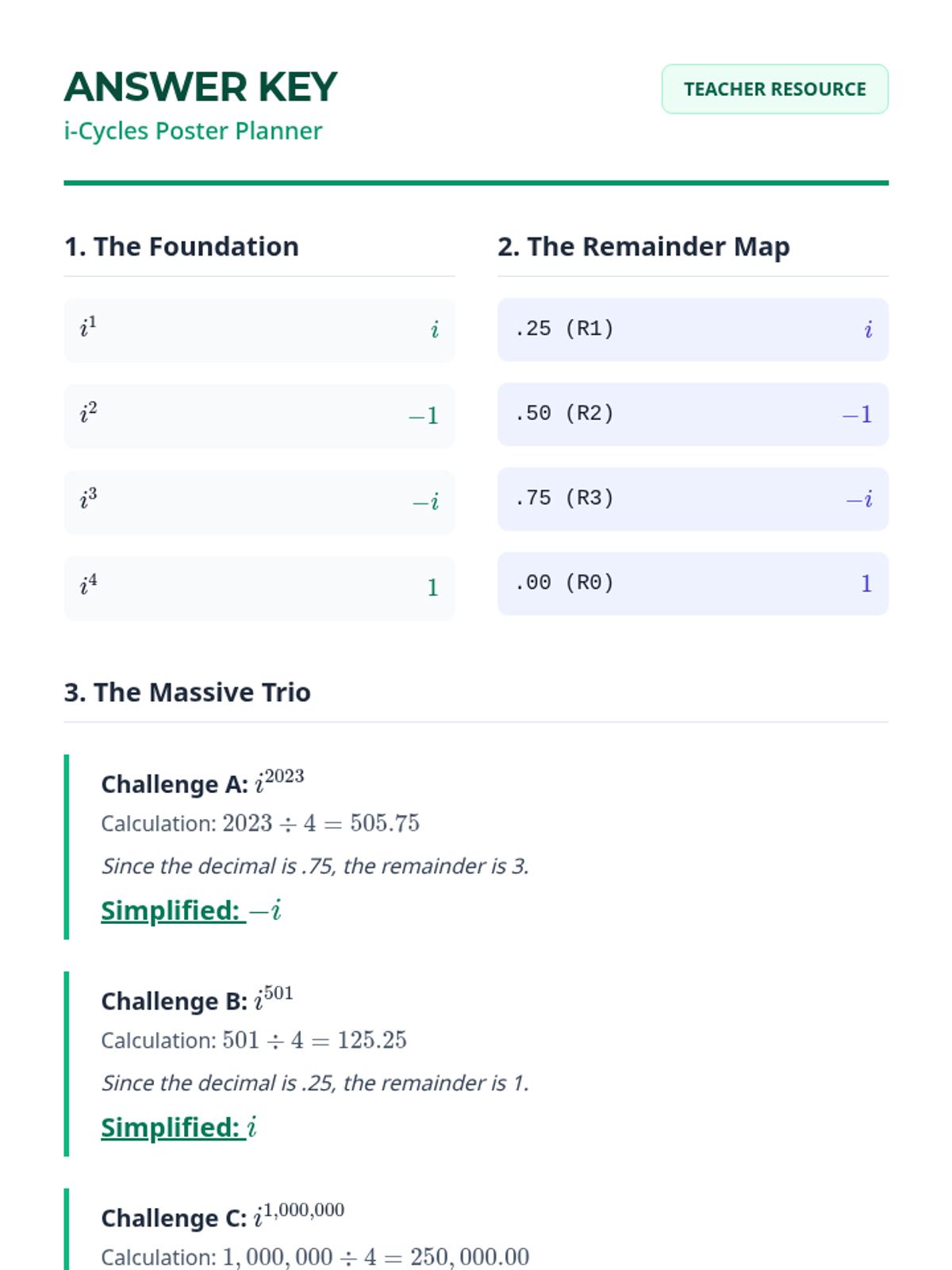This screenshot has height=1270, width=952.
Task: Click the ANSWER KEY title
Action: [x=201, y=87]
